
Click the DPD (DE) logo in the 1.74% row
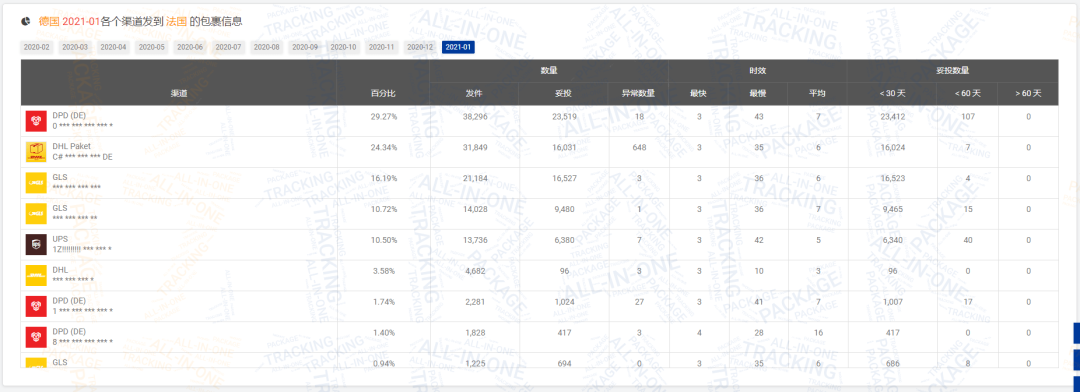click(36, 306)
